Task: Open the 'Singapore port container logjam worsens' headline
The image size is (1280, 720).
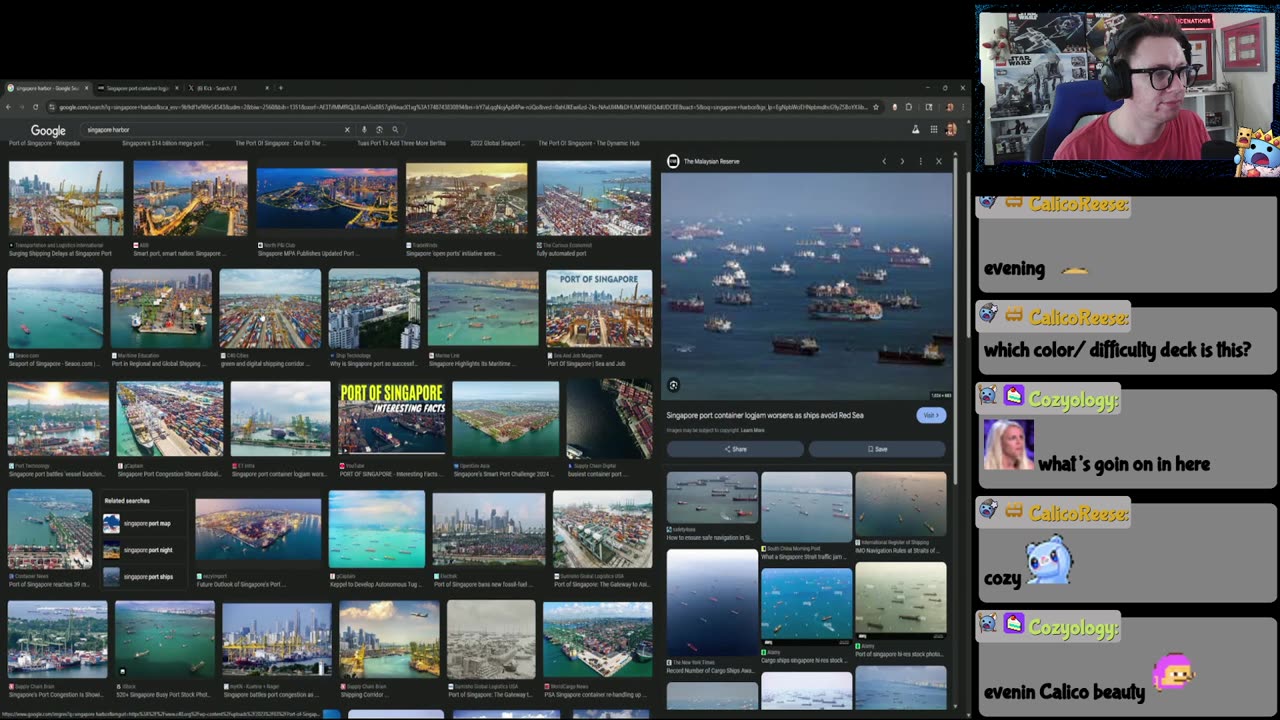Action: (765, 415)
